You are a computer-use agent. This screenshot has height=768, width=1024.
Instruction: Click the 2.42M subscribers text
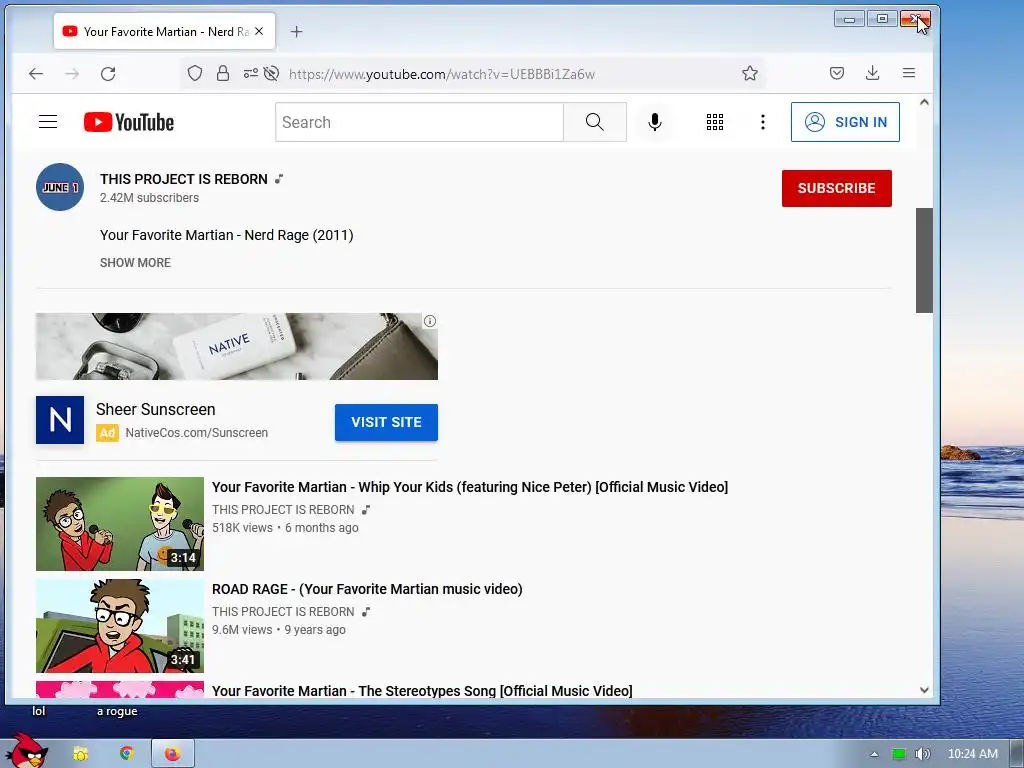[x=149, y=198]
